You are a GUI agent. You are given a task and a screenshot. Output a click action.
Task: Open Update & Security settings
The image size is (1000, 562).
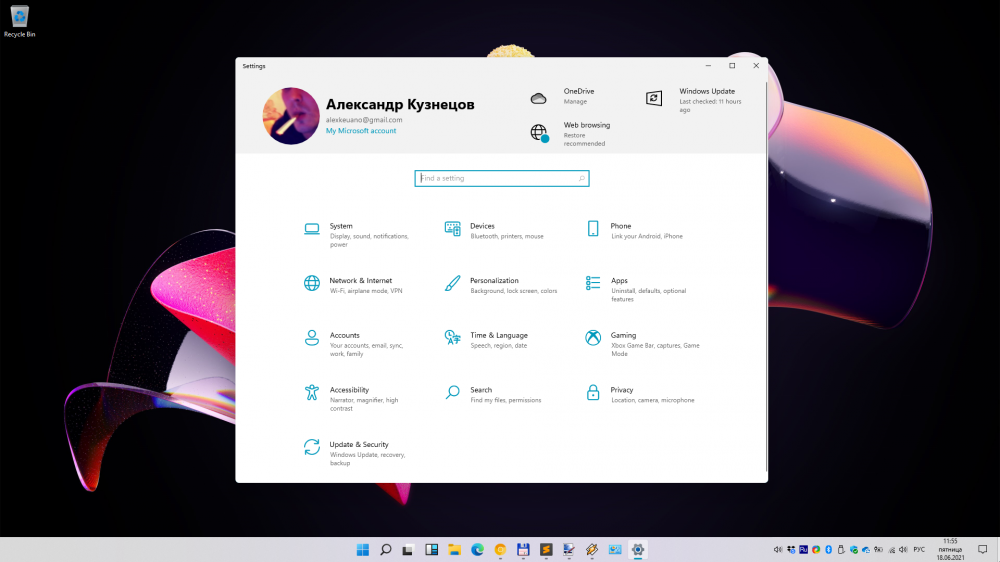tap(358, 445)
